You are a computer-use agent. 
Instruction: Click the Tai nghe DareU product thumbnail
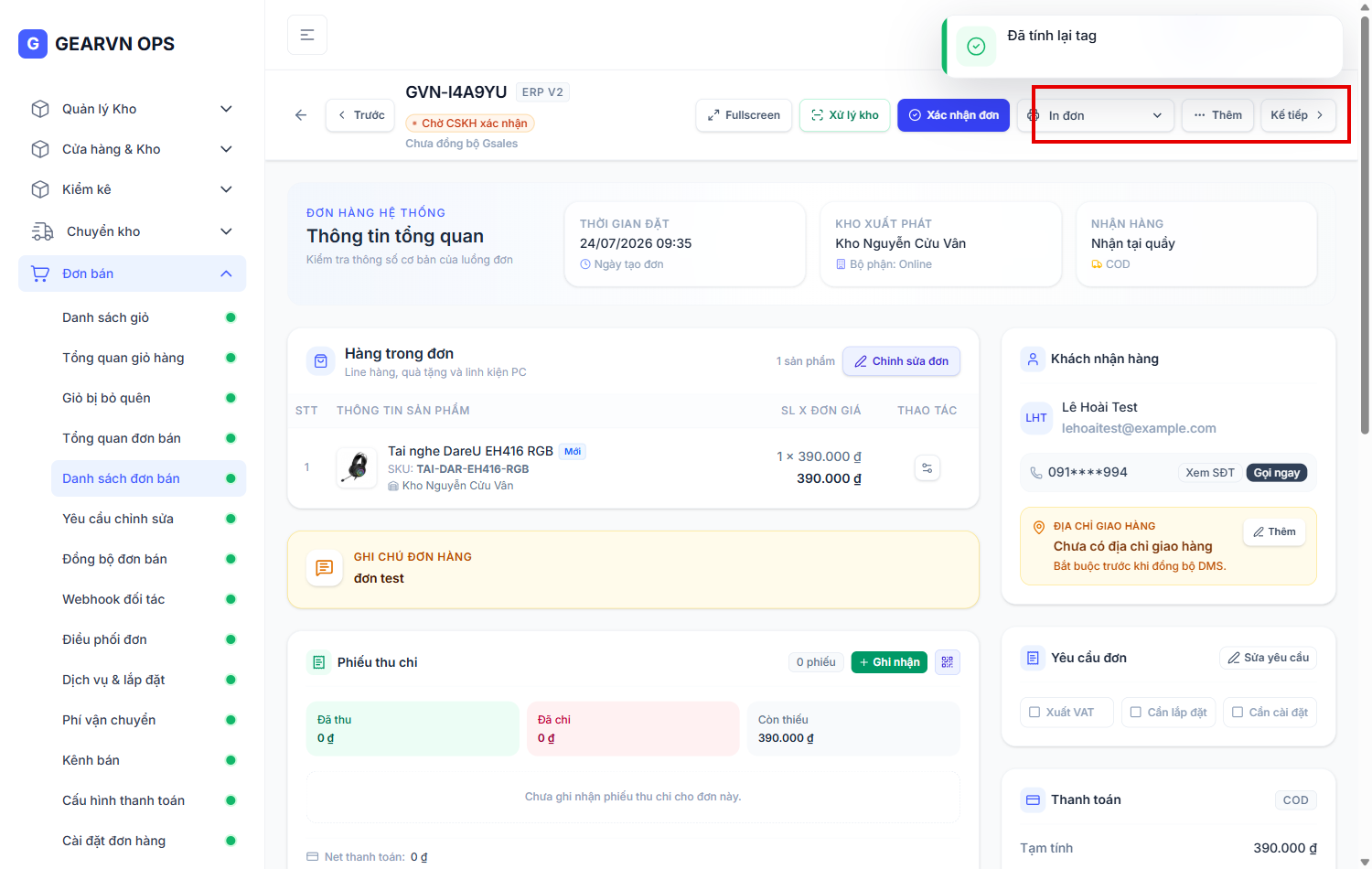[x=357, y=467]
